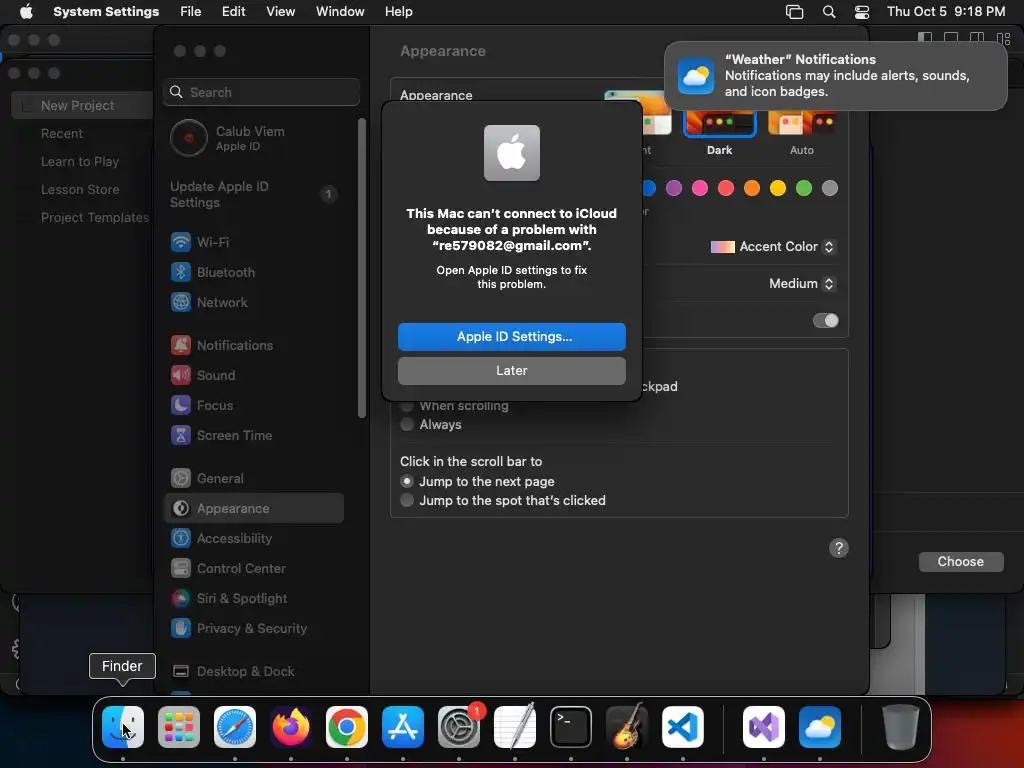The image size is (1024, 768).
Task: Dismiss dialog with Later button
Action: coord(512,370)
